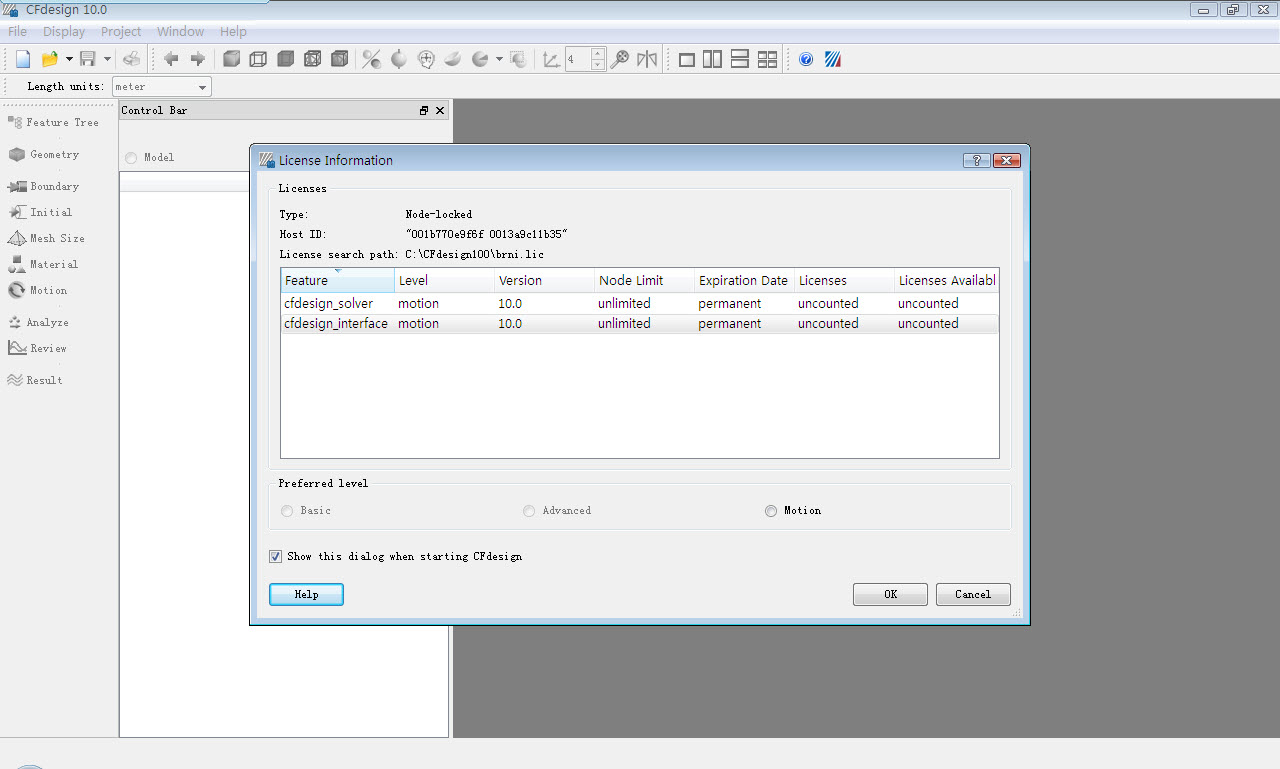Open the Initial conditions task

40,213
